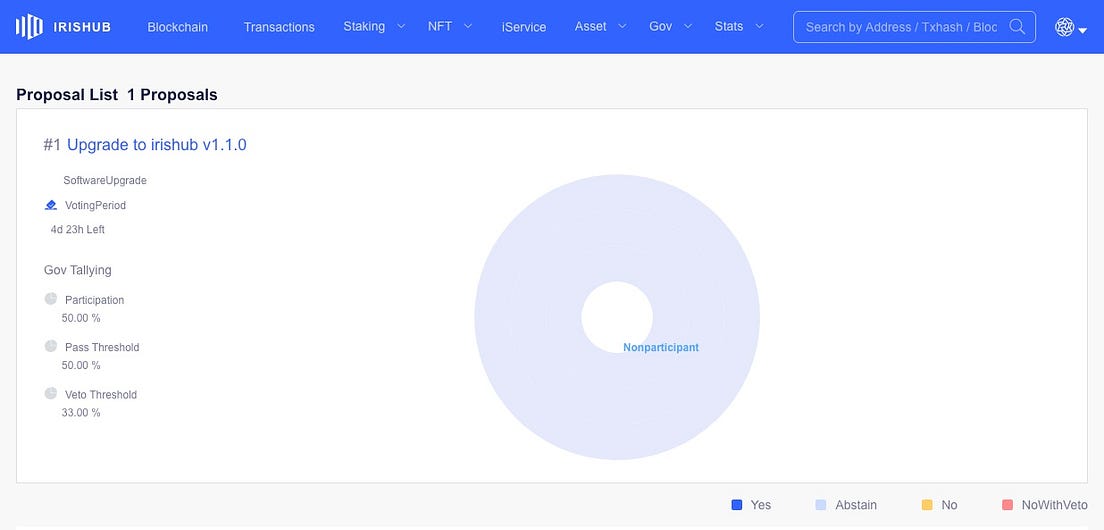Viewport: 1104px width, 530px height.
Task: Click the Pass Threshold label
Action: click(x=102, y=347)
